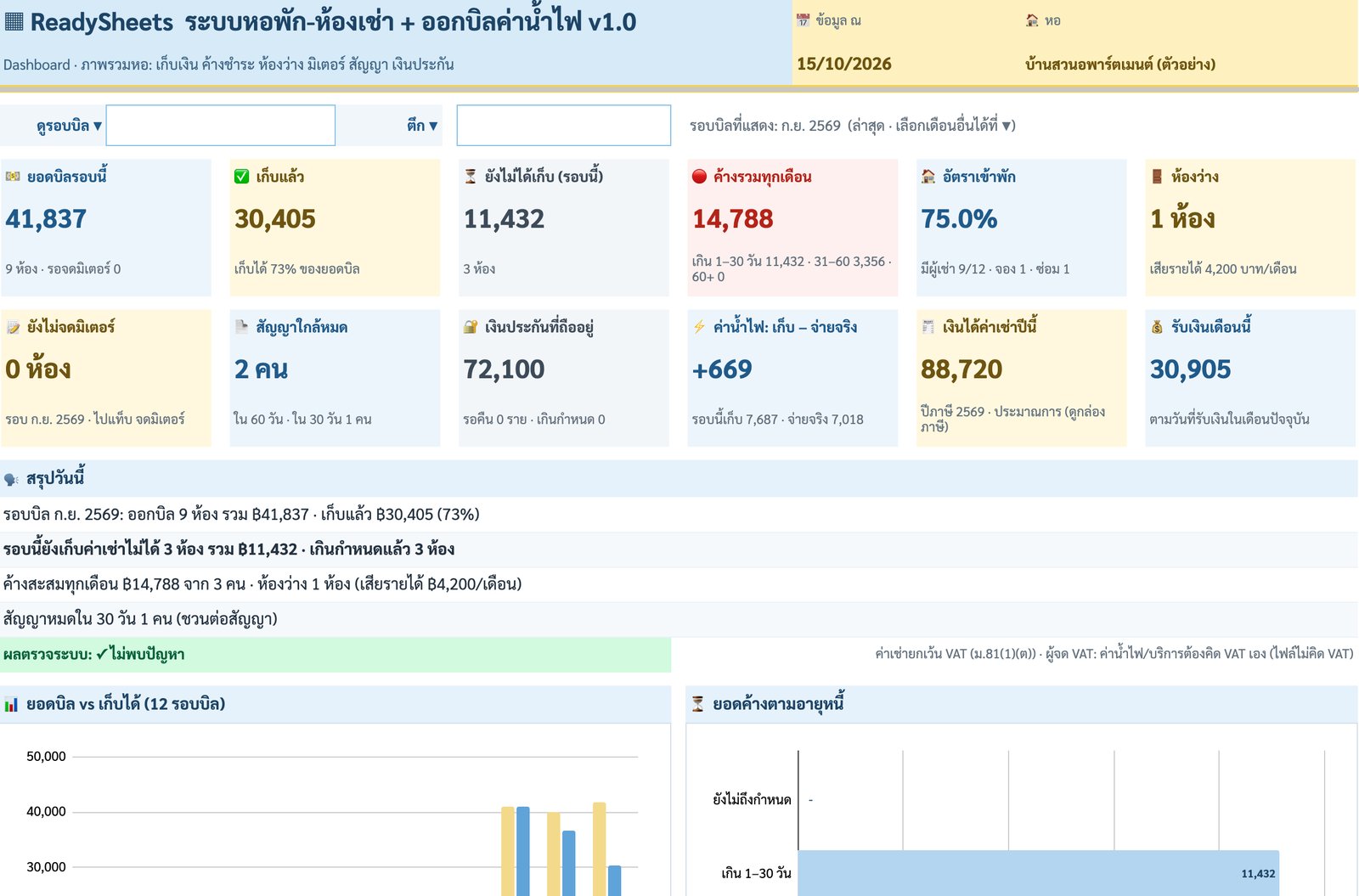Screen dimensions: 1359x896
Task: Click the building filter input field
Action: (564, 126)
